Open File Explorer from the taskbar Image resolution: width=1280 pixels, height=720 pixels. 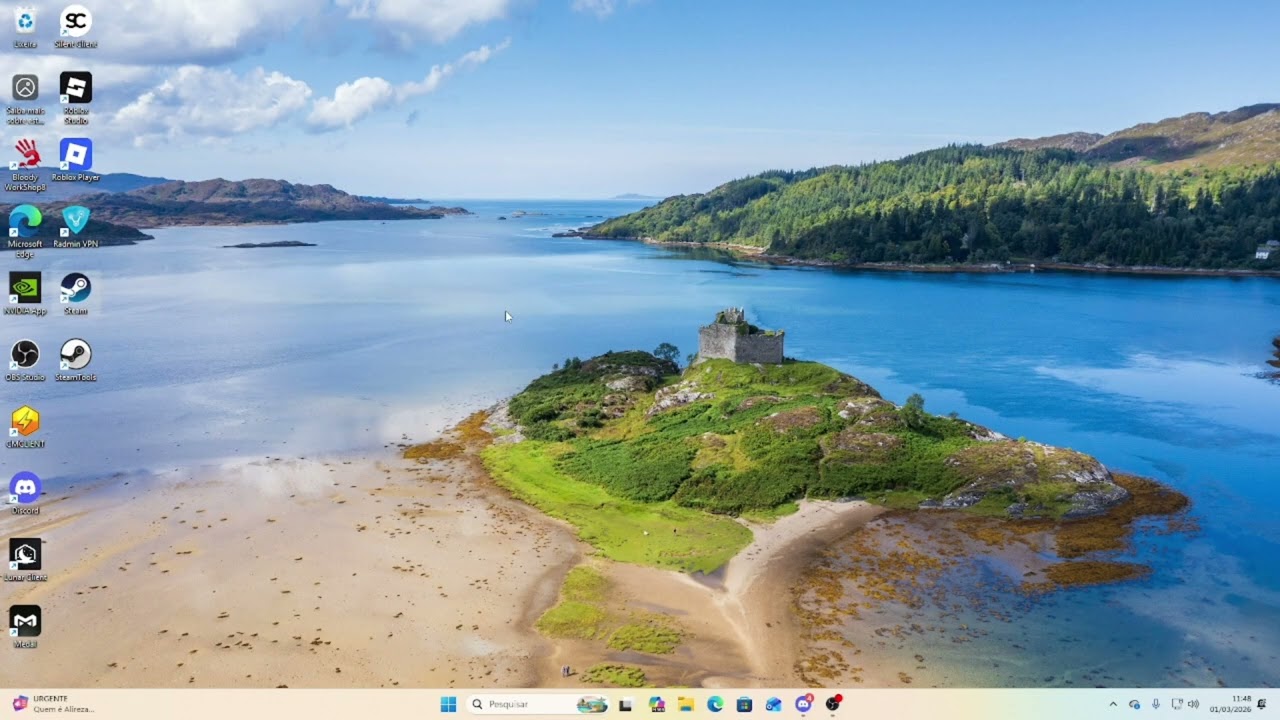click(686, 704)
